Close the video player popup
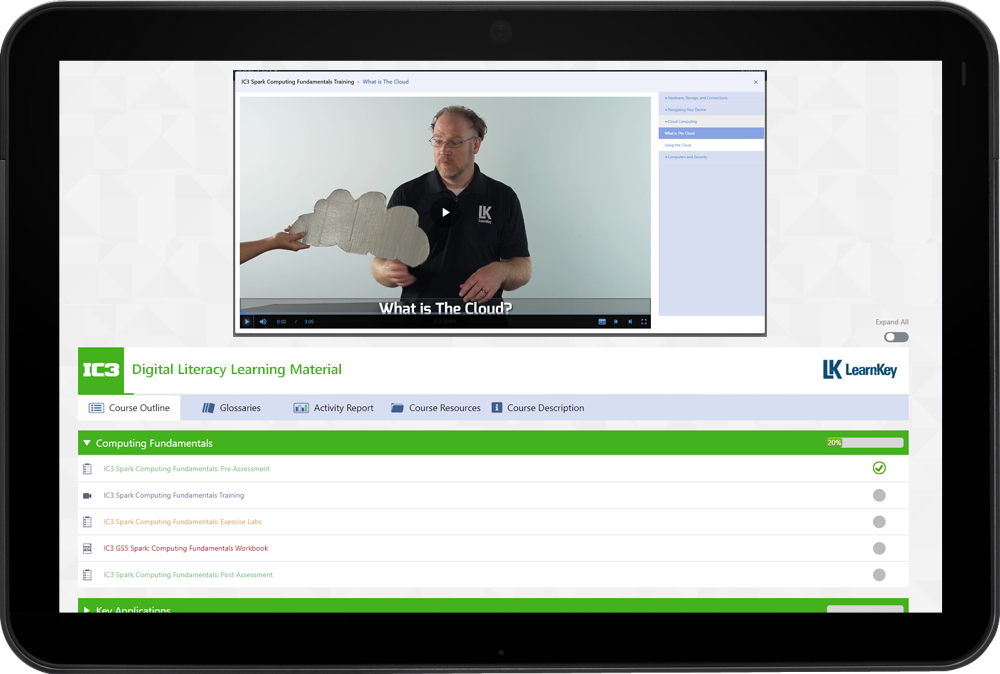Image resolution: width=1000 pixels, height=674 pixels. tap(756, 82)
